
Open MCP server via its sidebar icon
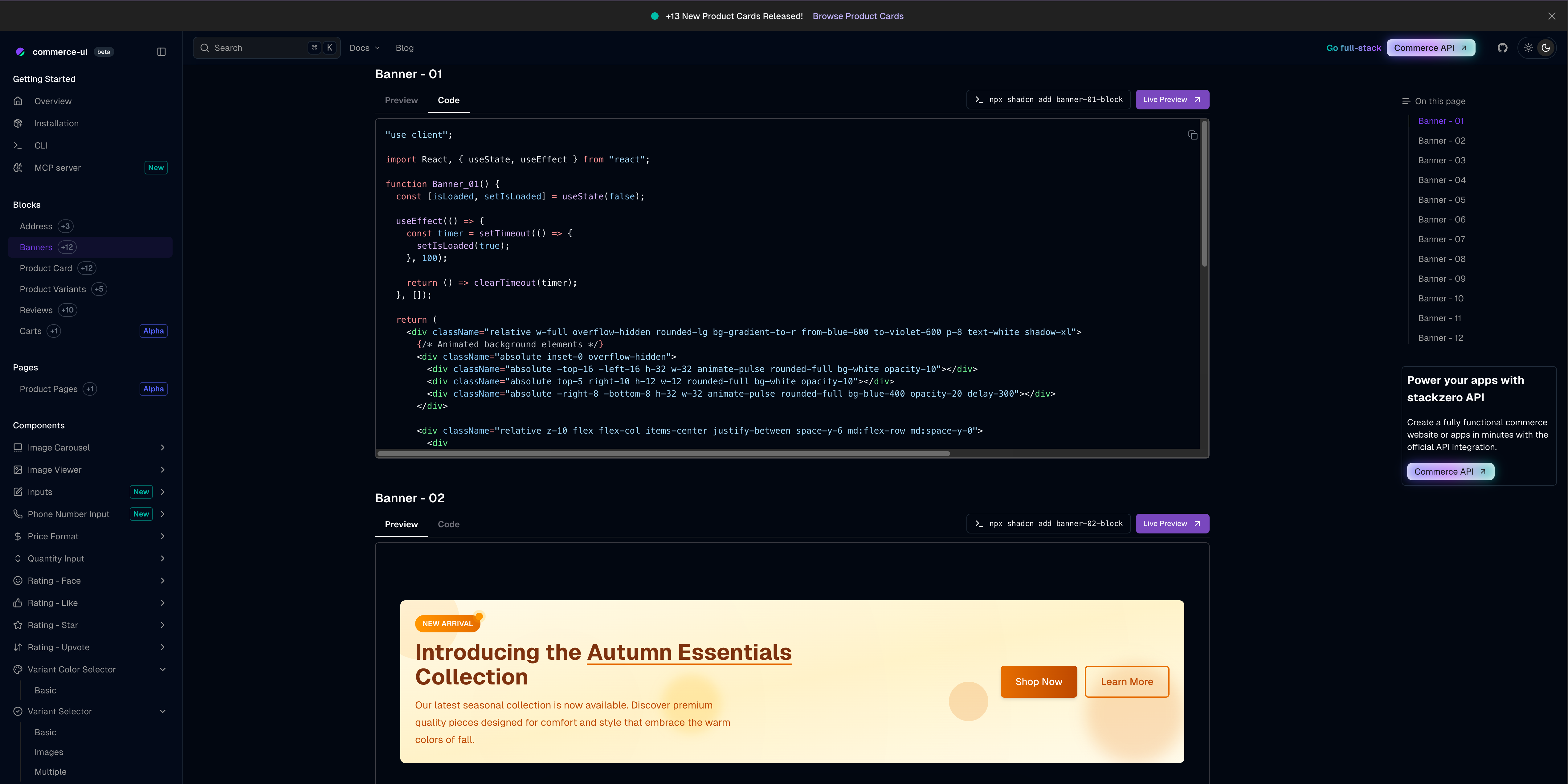18,167
